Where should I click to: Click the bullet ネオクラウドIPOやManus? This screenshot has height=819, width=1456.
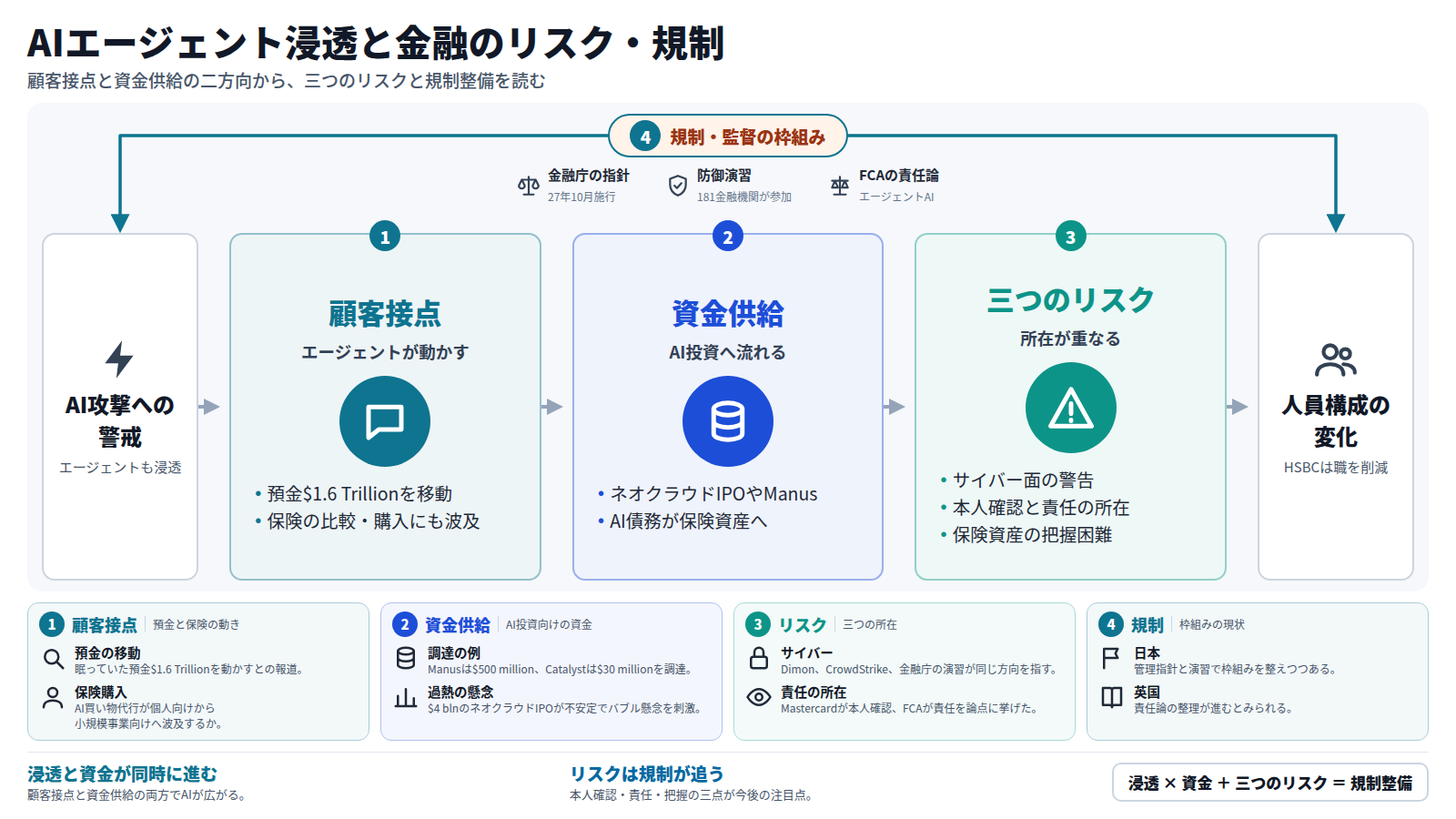tap(713, 494)
